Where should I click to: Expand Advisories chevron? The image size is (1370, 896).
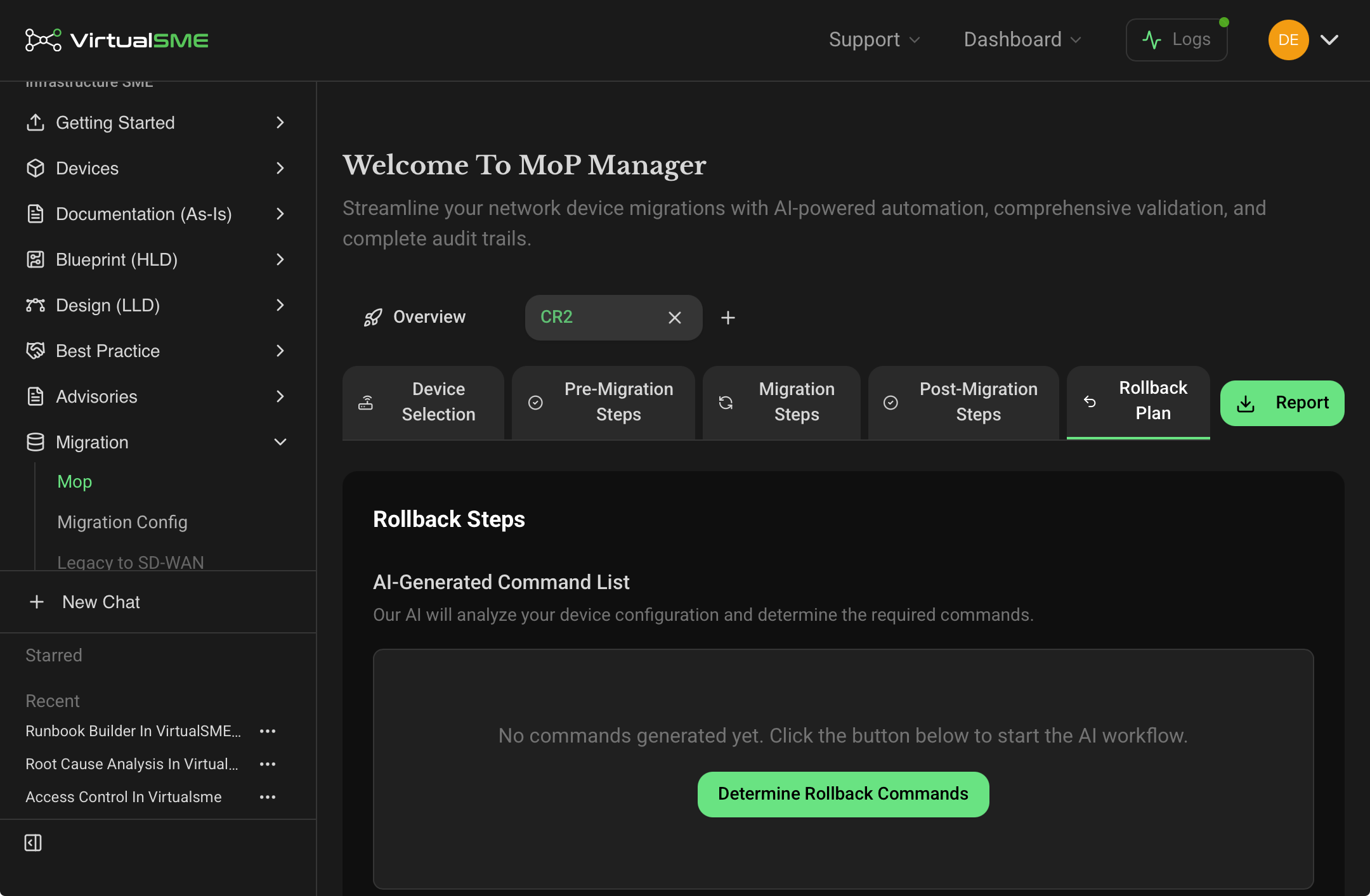pyautogui.click(x=280, y=396)
